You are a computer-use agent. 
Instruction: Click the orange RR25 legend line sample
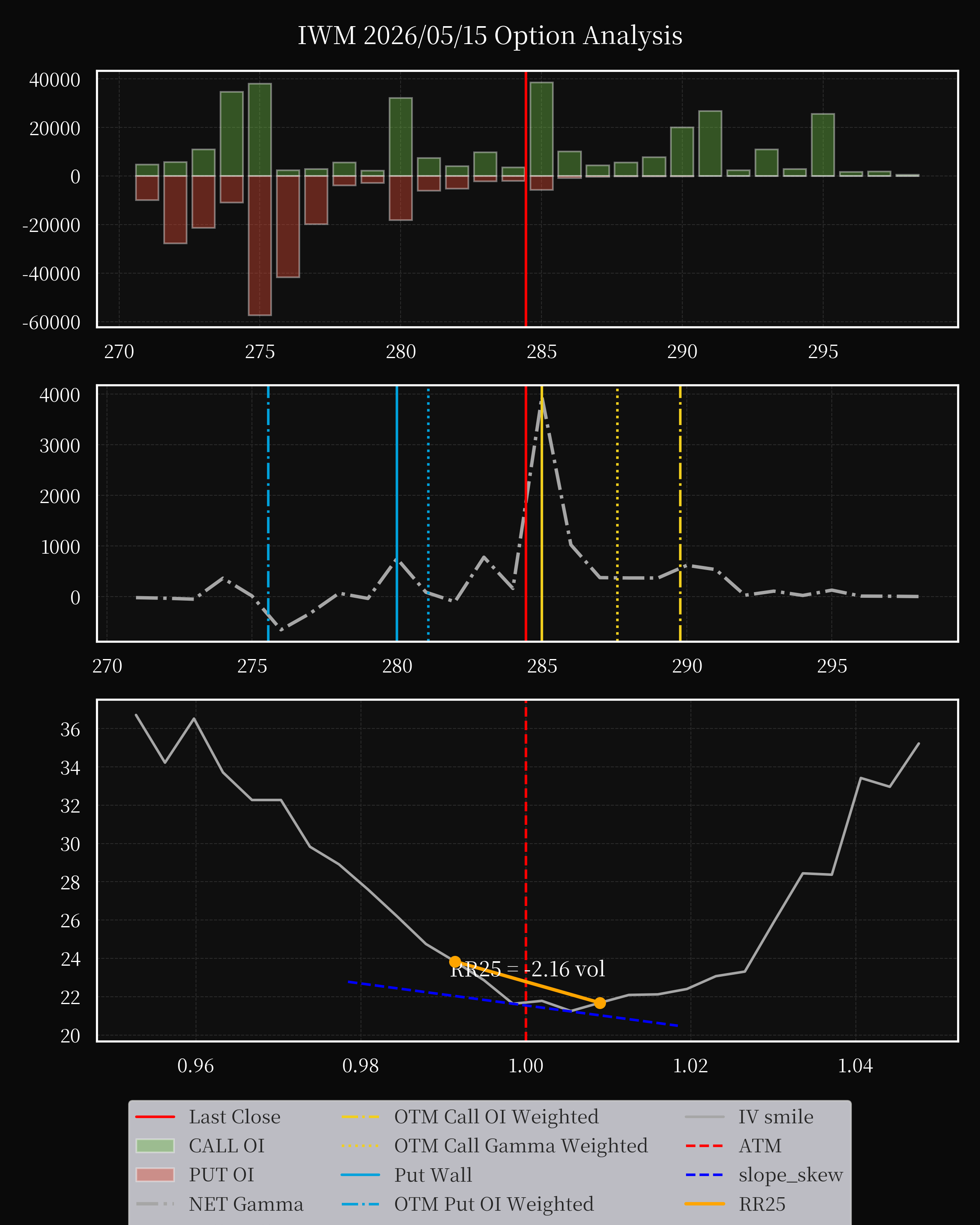tap(705, 1204)
